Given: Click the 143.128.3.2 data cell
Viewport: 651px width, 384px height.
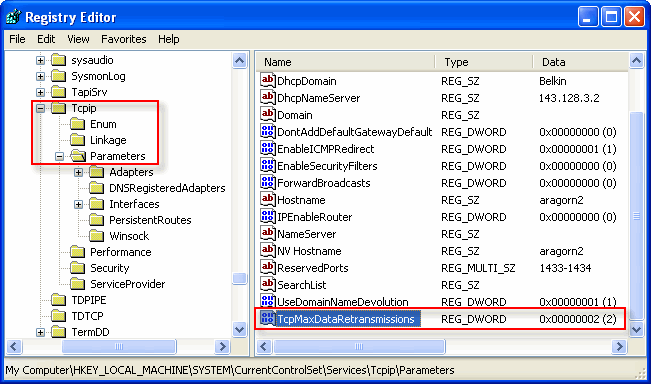Looking at the screenshot, I should (569, 98).
